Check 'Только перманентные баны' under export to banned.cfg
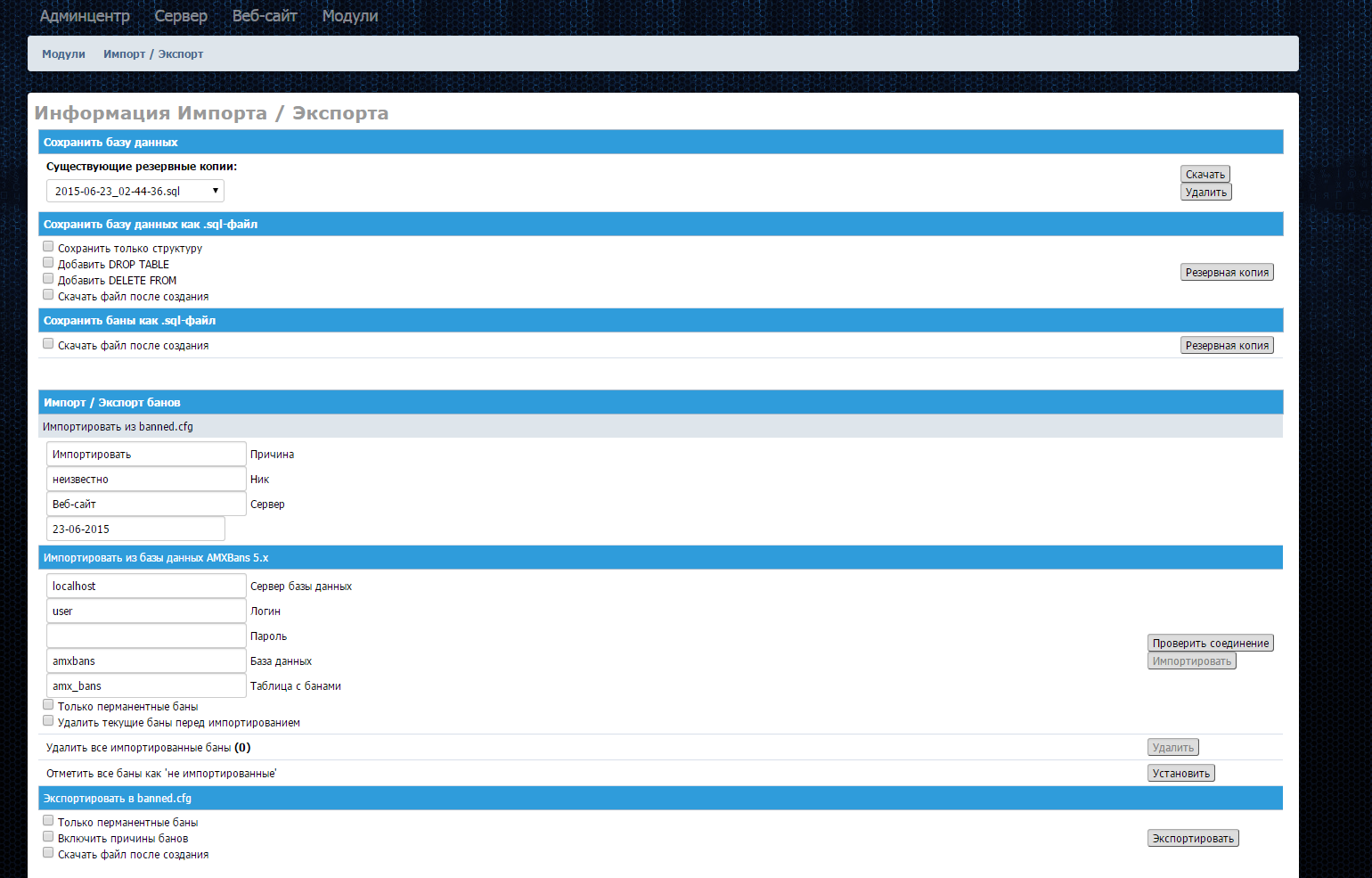The width and height of the screenshot is (1372, 878). coord(48,821)
